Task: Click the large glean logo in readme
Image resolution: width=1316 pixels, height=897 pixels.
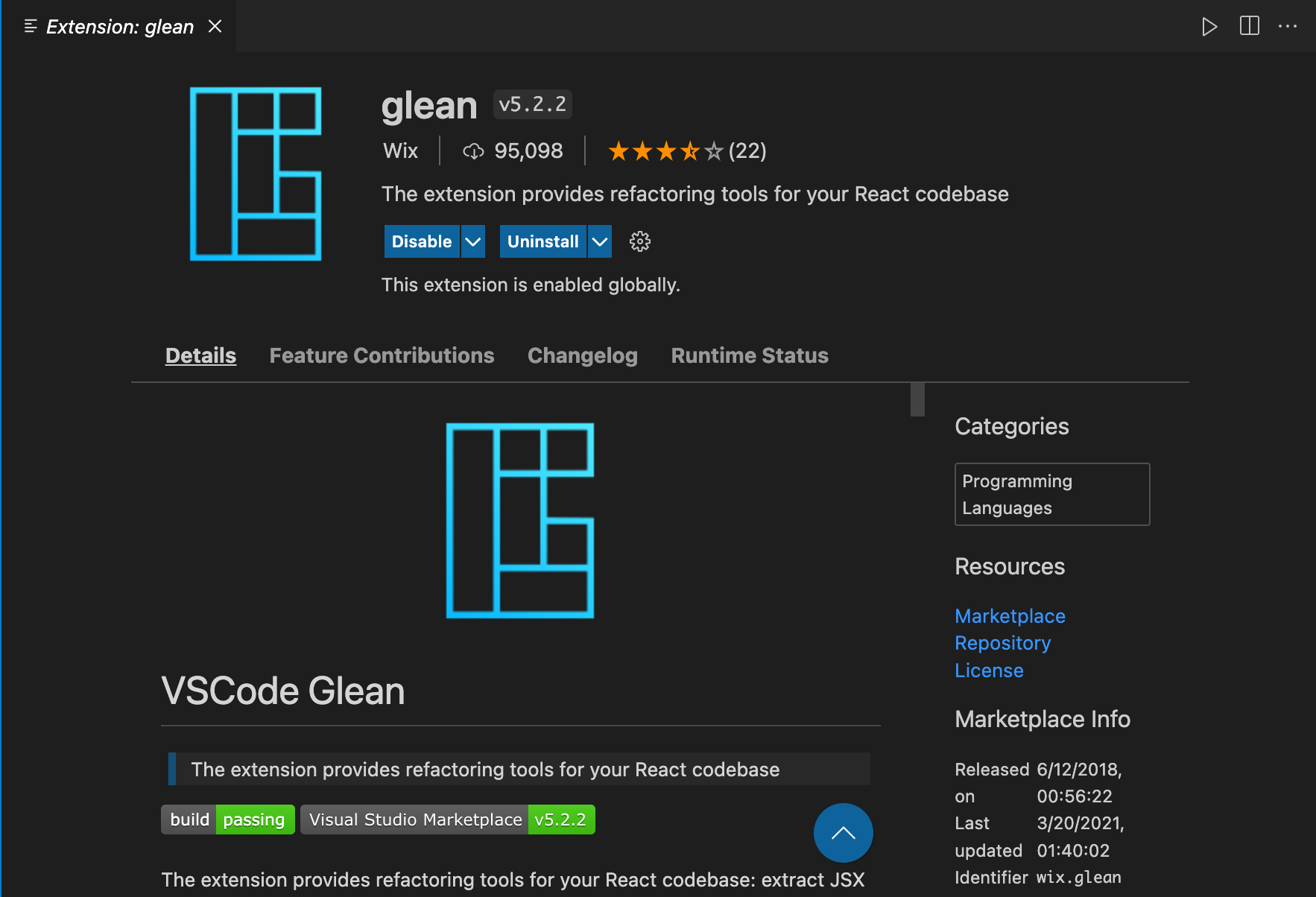Action: tap(520, 521)
